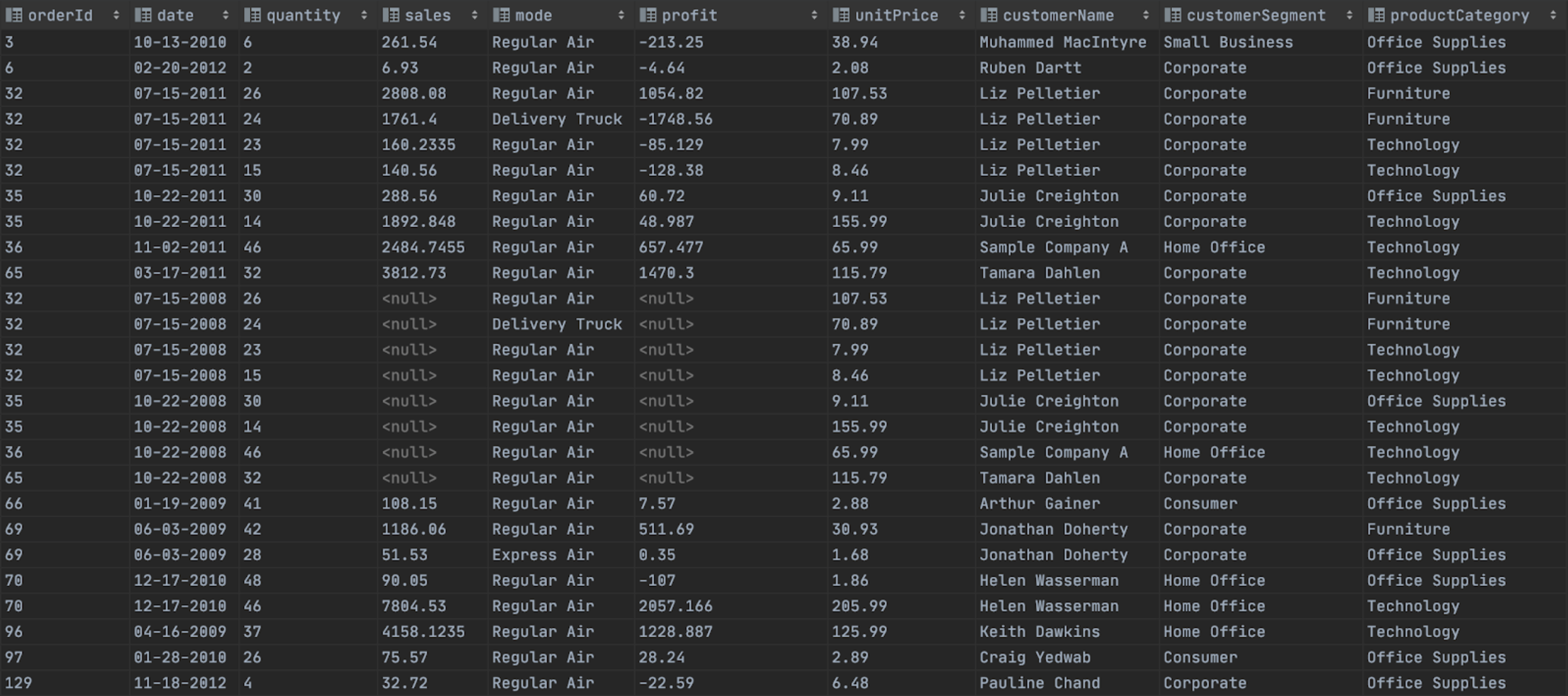Click unit price 205.99
Viewport: 1568px width, 696px height.
click(x=859, y=605)
